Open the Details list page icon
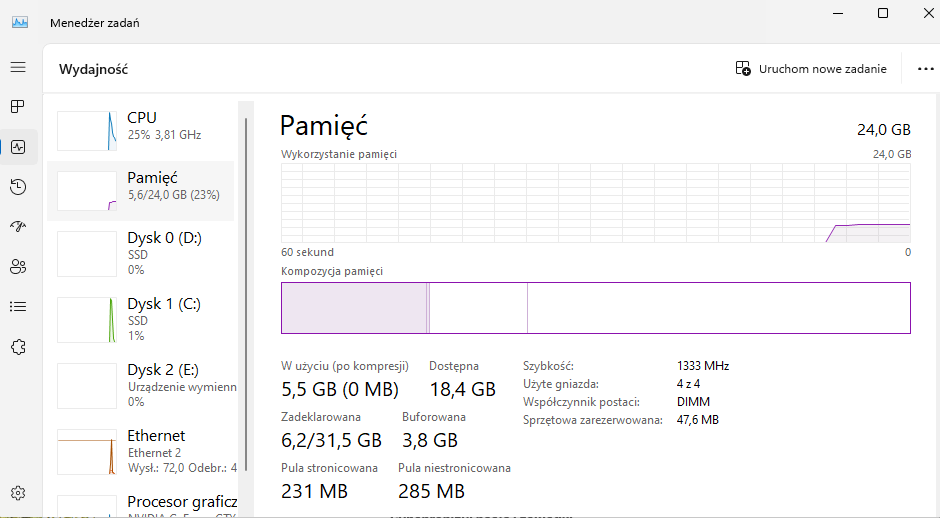 pos(18,307)
